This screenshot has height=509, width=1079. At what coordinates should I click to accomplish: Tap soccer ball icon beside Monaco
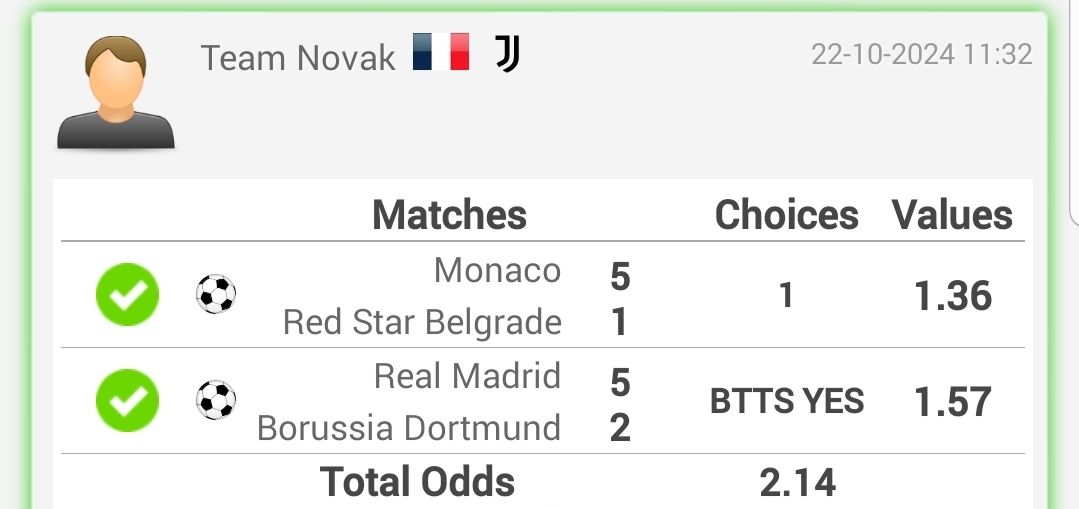[x=216, y=294]
